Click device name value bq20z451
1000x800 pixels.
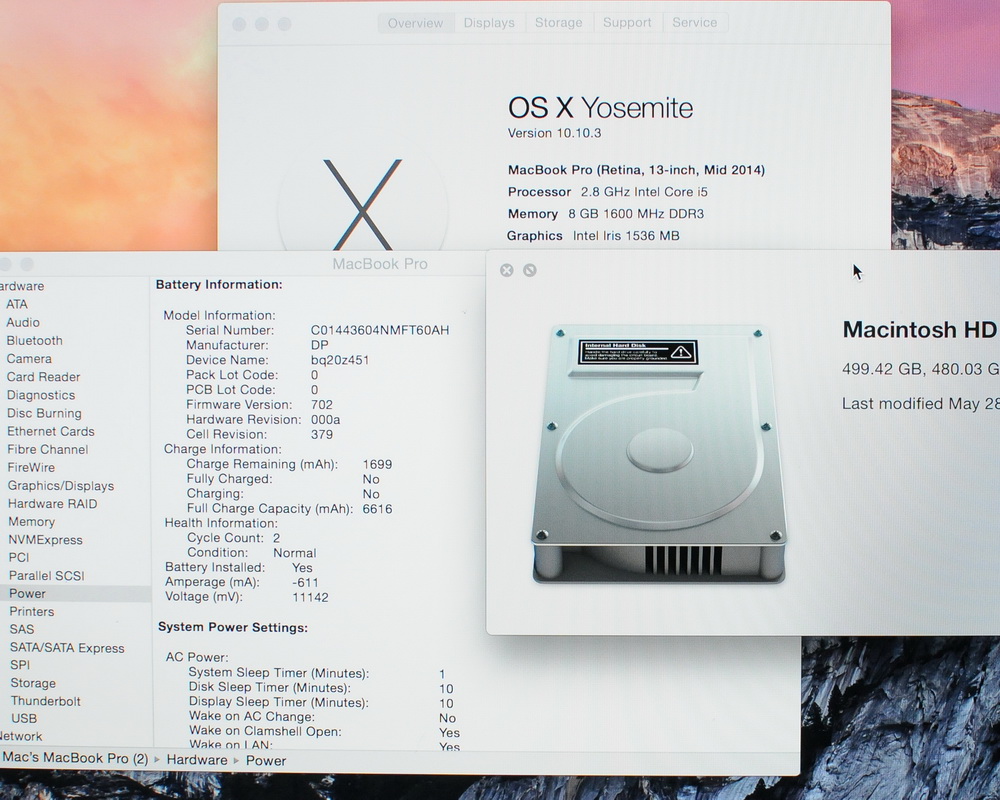[340, 360]
